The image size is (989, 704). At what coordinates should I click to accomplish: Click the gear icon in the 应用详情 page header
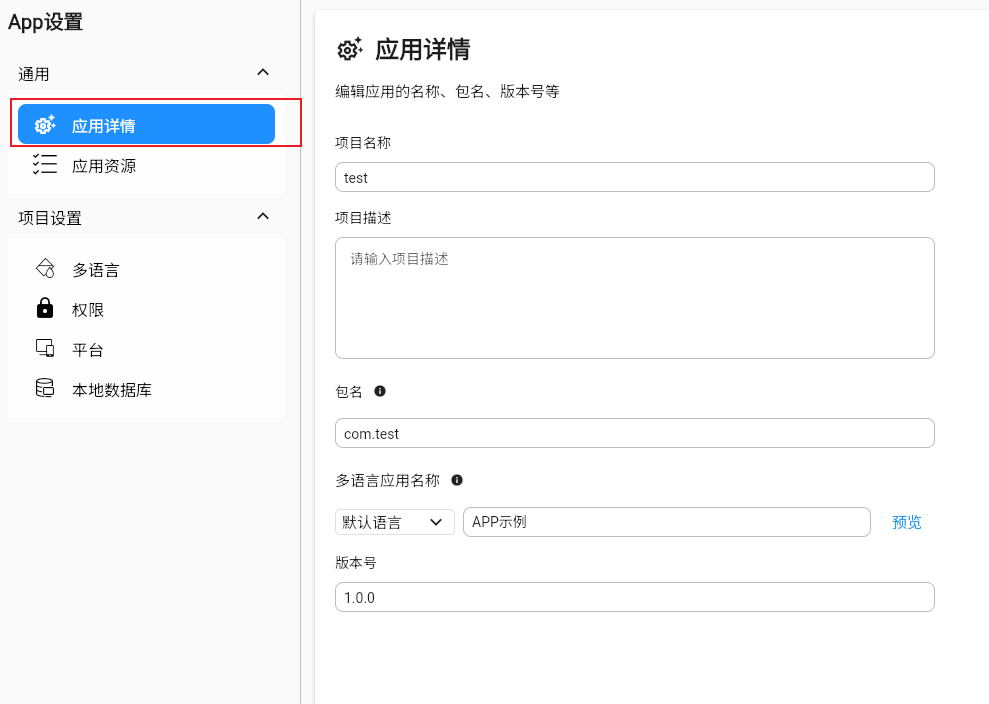(349, 49)
